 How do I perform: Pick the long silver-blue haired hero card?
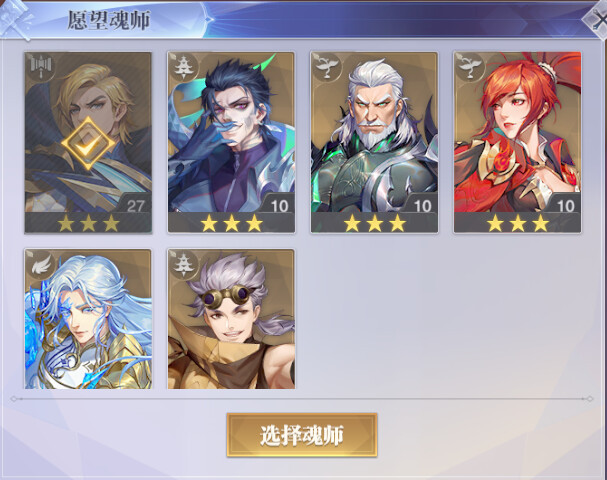pyautogui.click(x=88, y=319)
